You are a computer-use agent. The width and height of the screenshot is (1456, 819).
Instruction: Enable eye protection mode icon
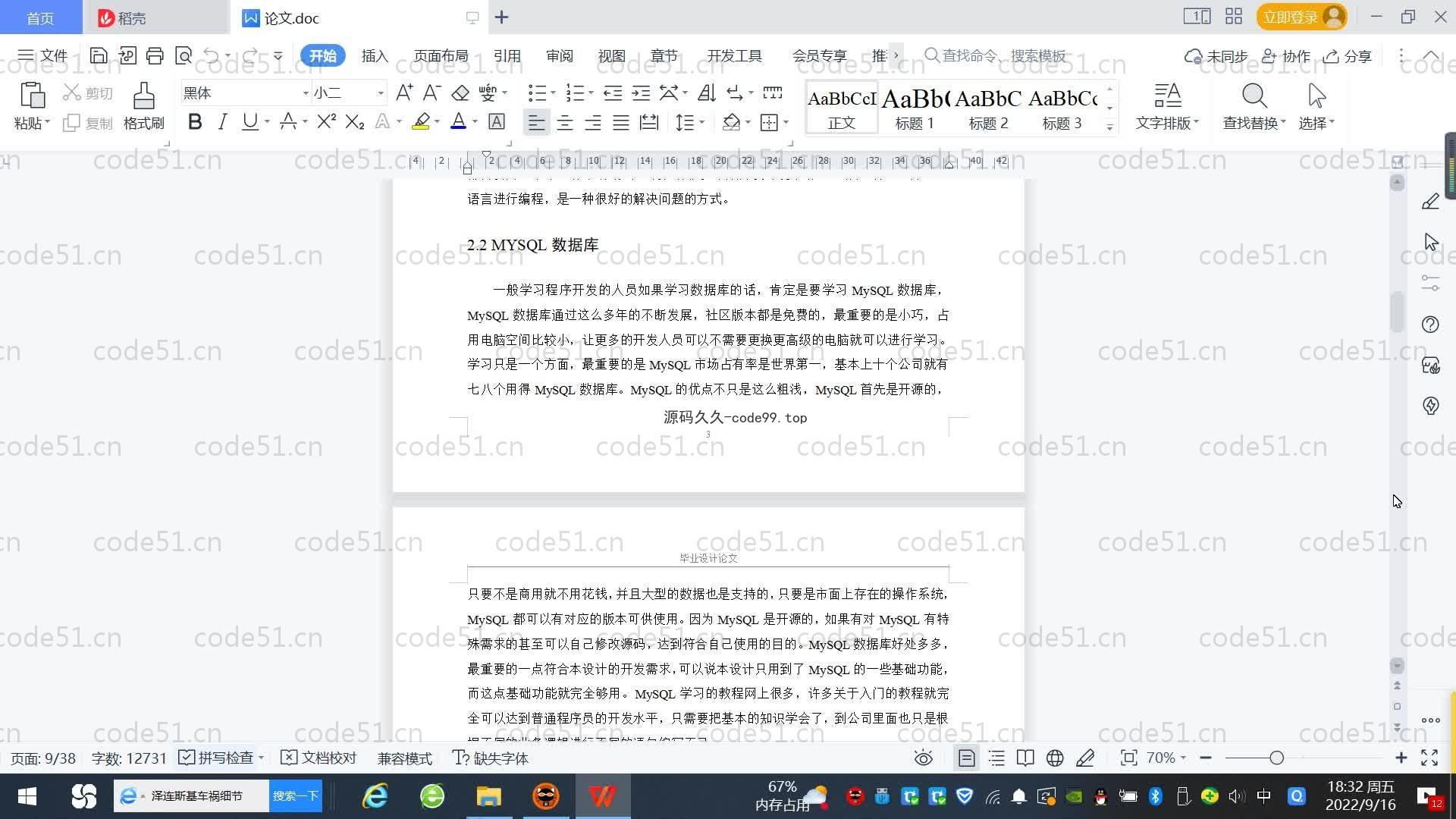pyautogui.click(x=923, y=758)
